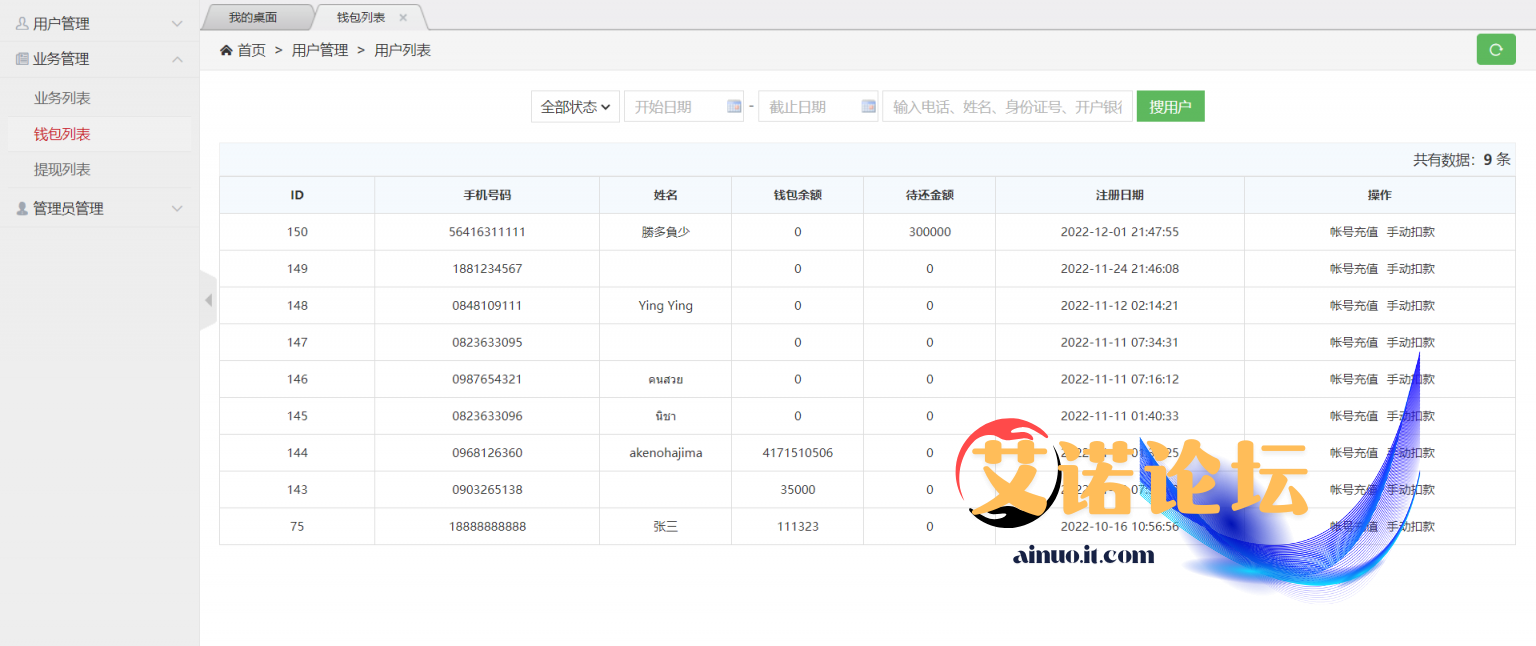Click phone number 56416311111
Image resolution: width=1536 pixels, height=646 pixels.
click(487, 232)
